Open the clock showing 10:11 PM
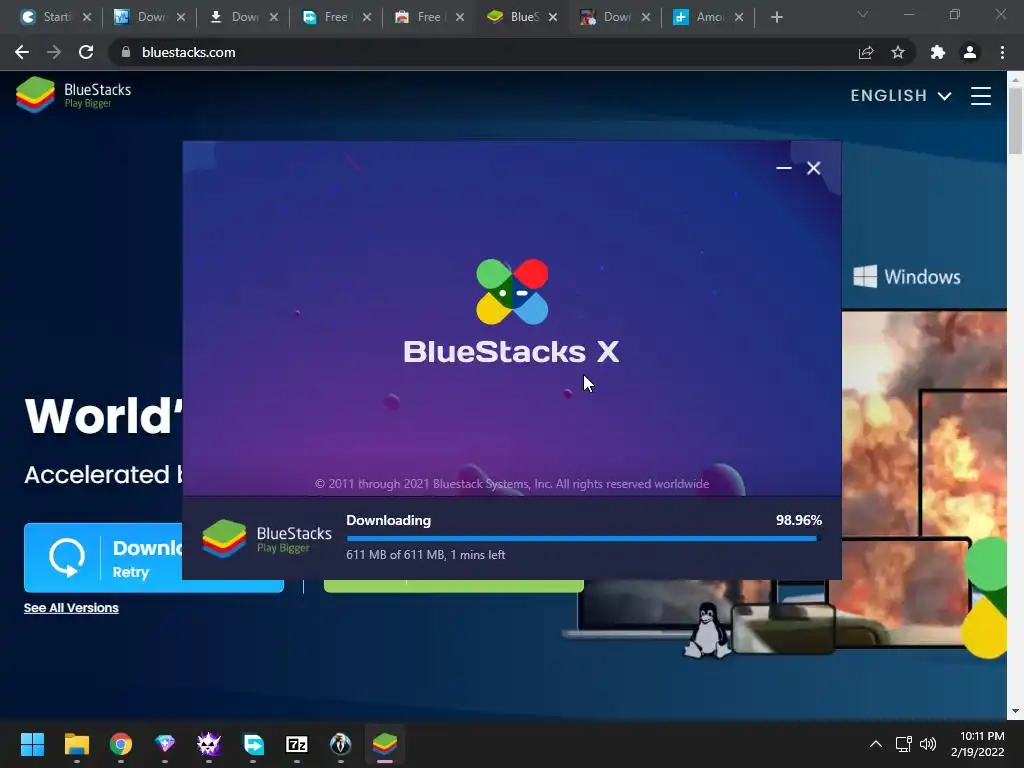Screen dimensions: 1024x768 click(x=978, y=744)
